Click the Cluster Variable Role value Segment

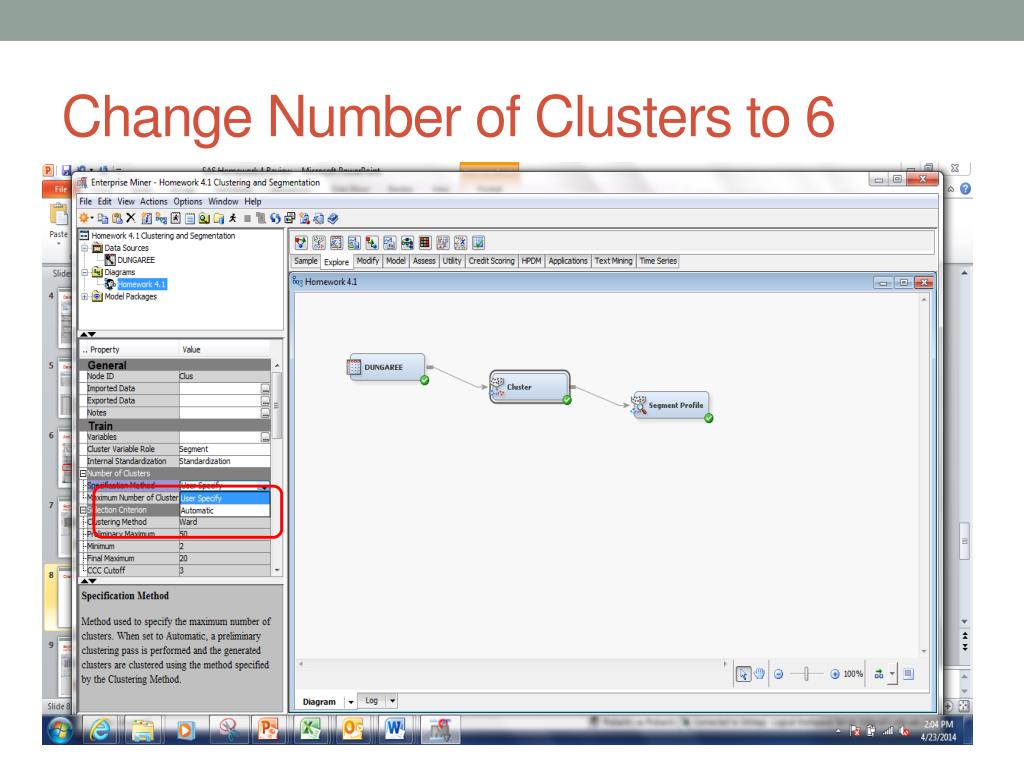coord(225,449)
